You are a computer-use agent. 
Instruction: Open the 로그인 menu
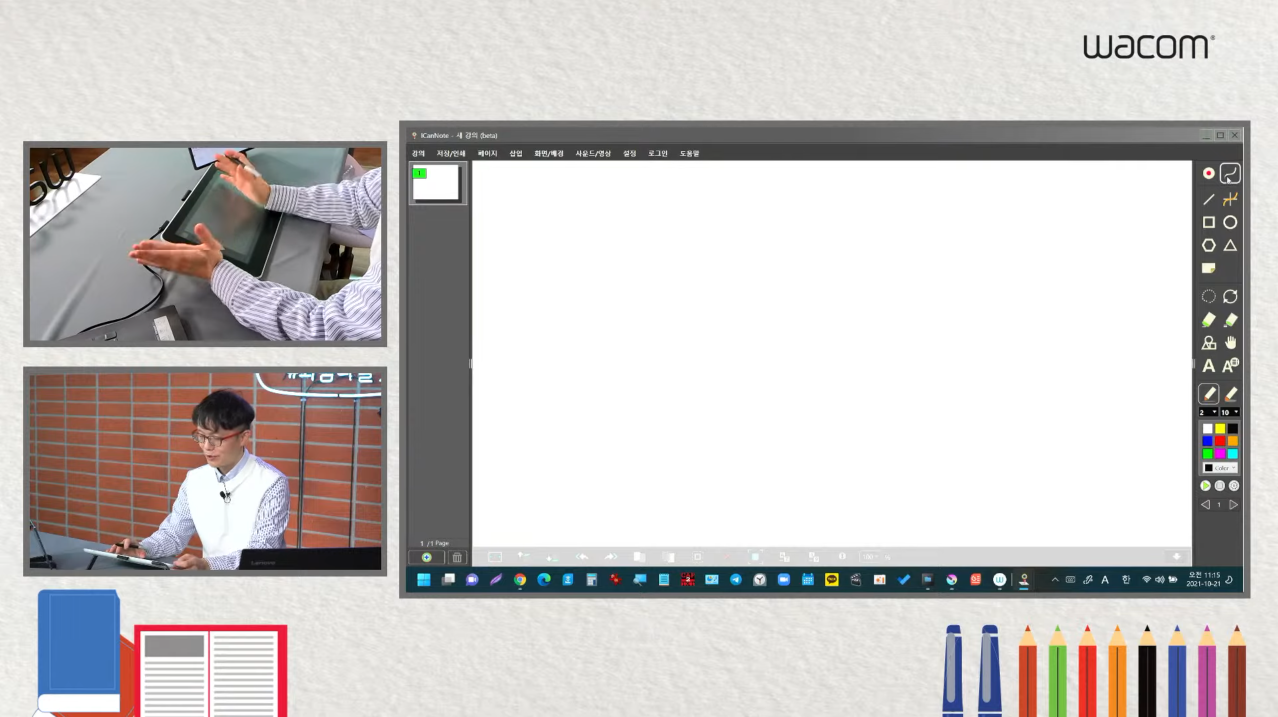pos(658,153)
